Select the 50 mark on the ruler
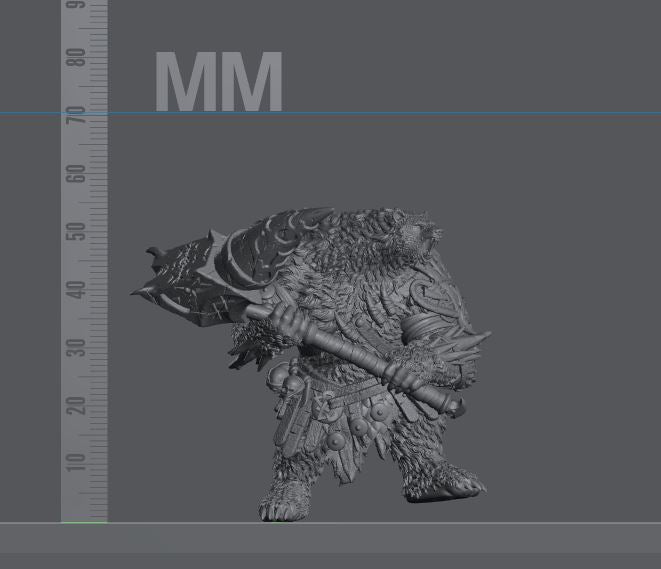 77,232
